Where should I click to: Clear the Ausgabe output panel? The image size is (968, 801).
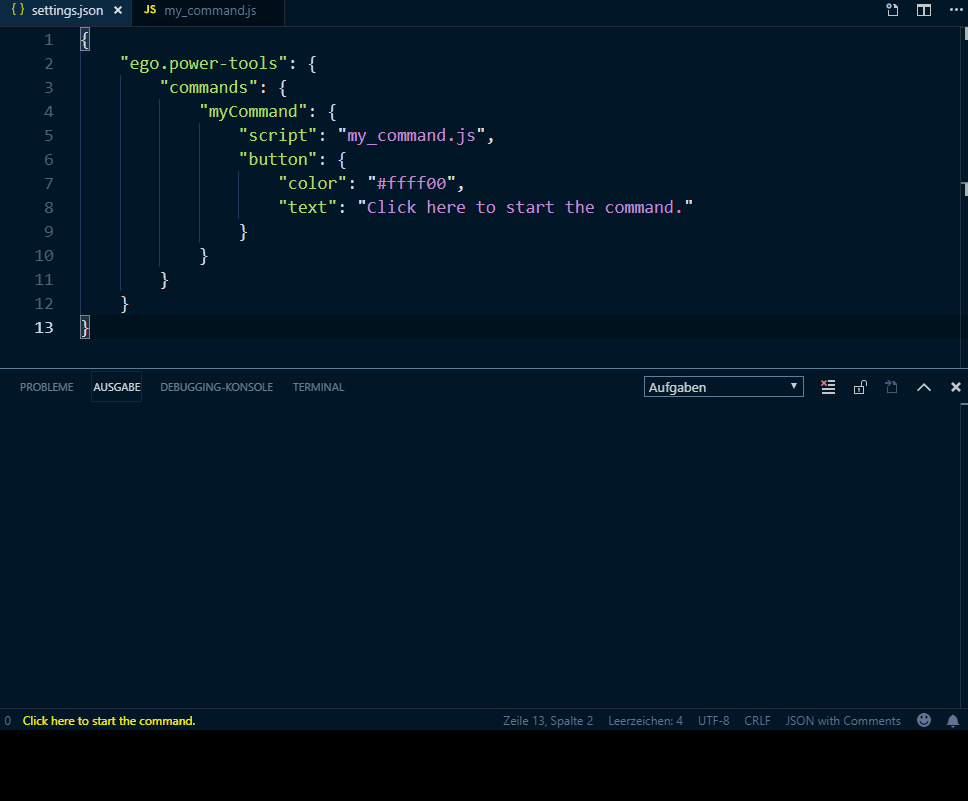pos(828,387)
